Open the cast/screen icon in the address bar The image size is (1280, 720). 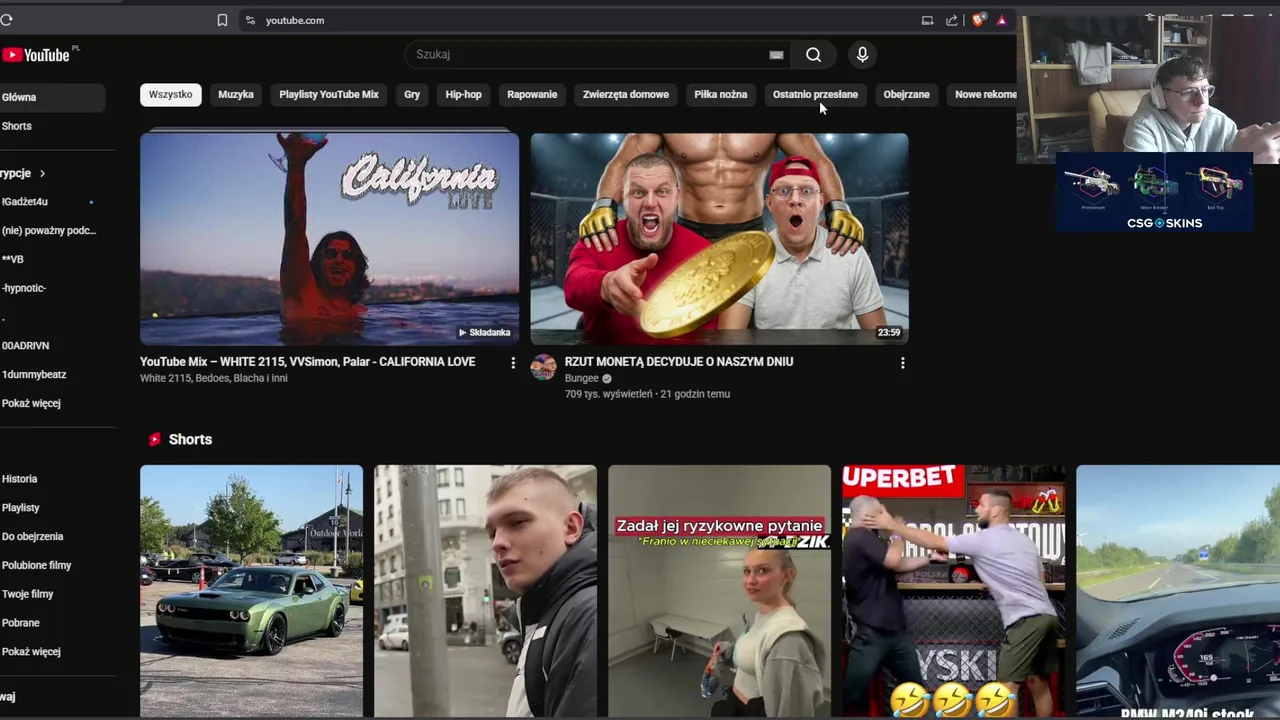[928, 20]
